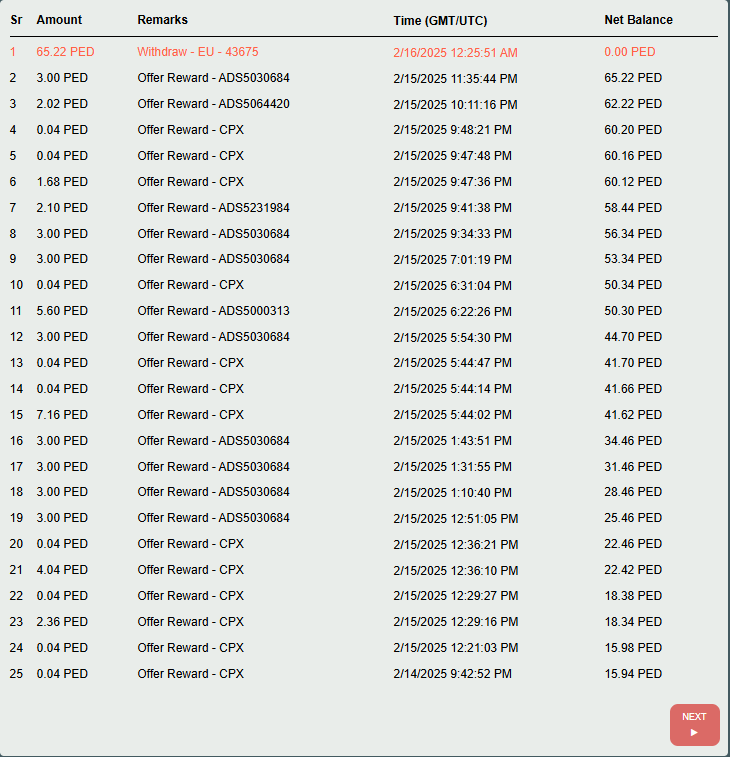Click the time 2/15/2025 9:48:21 PM
730x757 pixels.
coord(452,130)
